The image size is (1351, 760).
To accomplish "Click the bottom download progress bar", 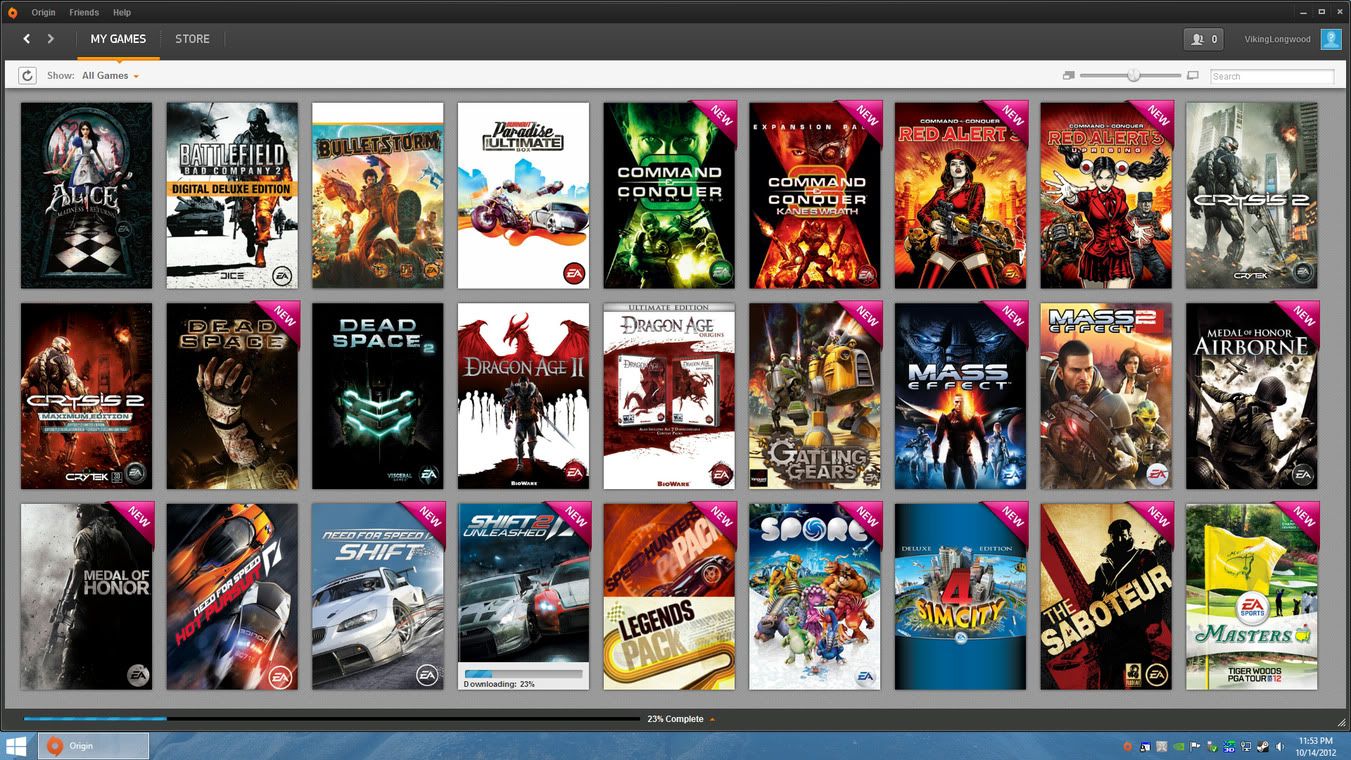I will click(332, 719).
